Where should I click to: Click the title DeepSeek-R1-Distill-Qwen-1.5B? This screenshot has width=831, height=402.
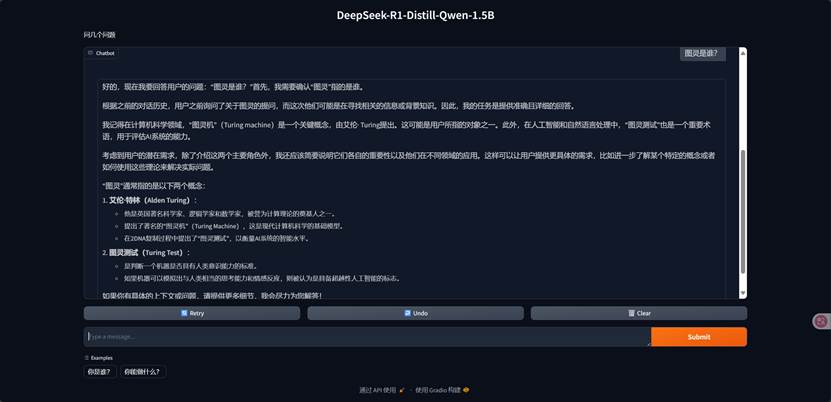click(416, 15)
